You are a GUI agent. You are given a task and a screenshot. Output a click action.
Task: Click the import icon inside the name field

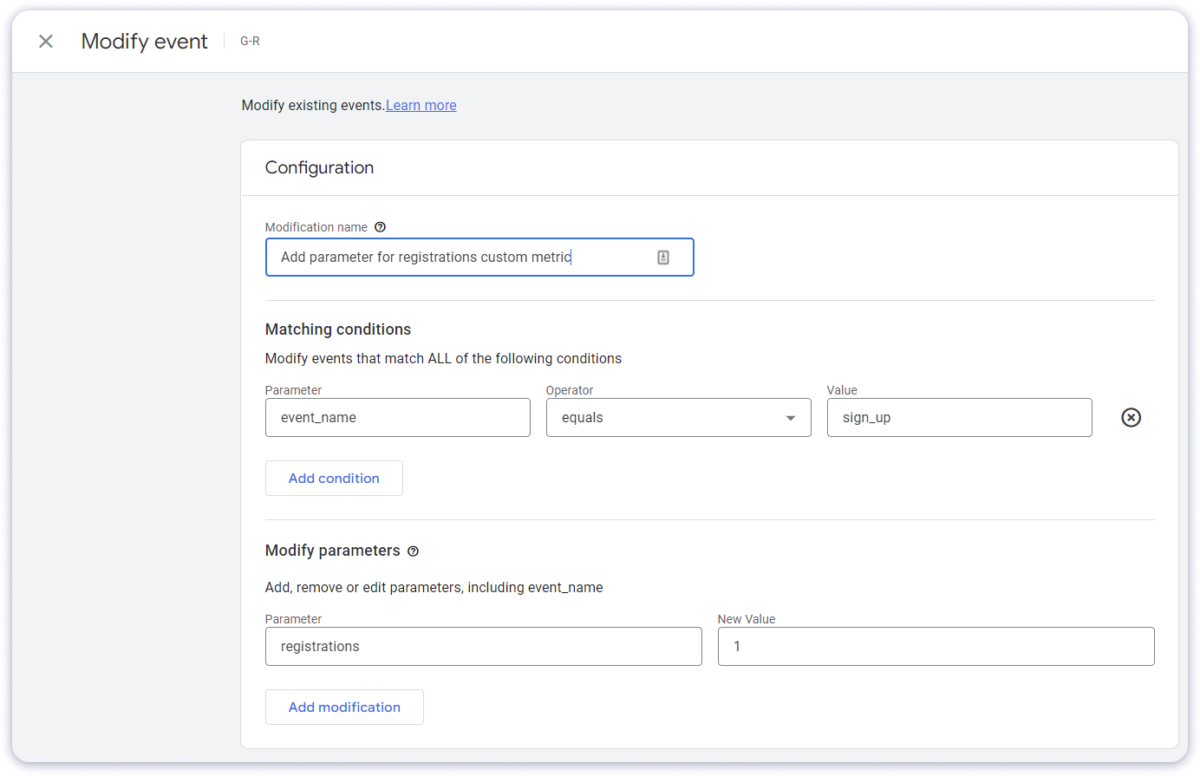(x=663, y=257)
